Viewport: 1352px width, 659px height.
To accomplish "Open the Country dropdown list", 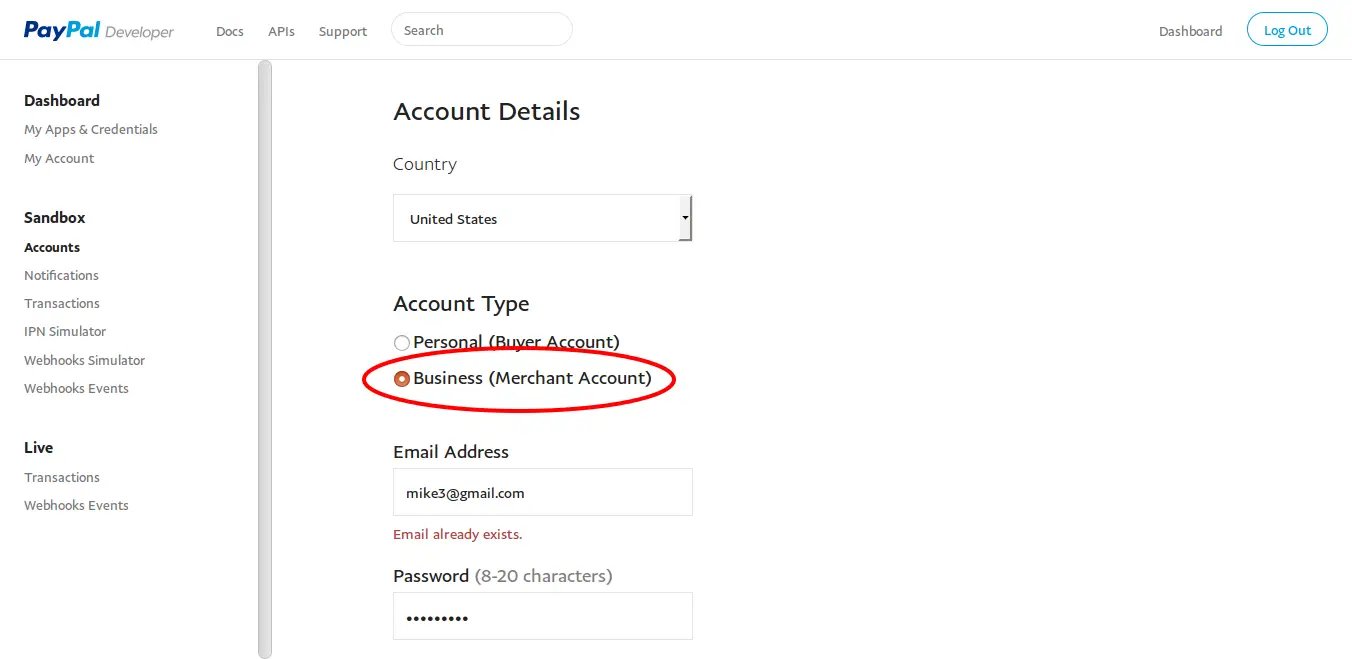I will coord(542,218).
